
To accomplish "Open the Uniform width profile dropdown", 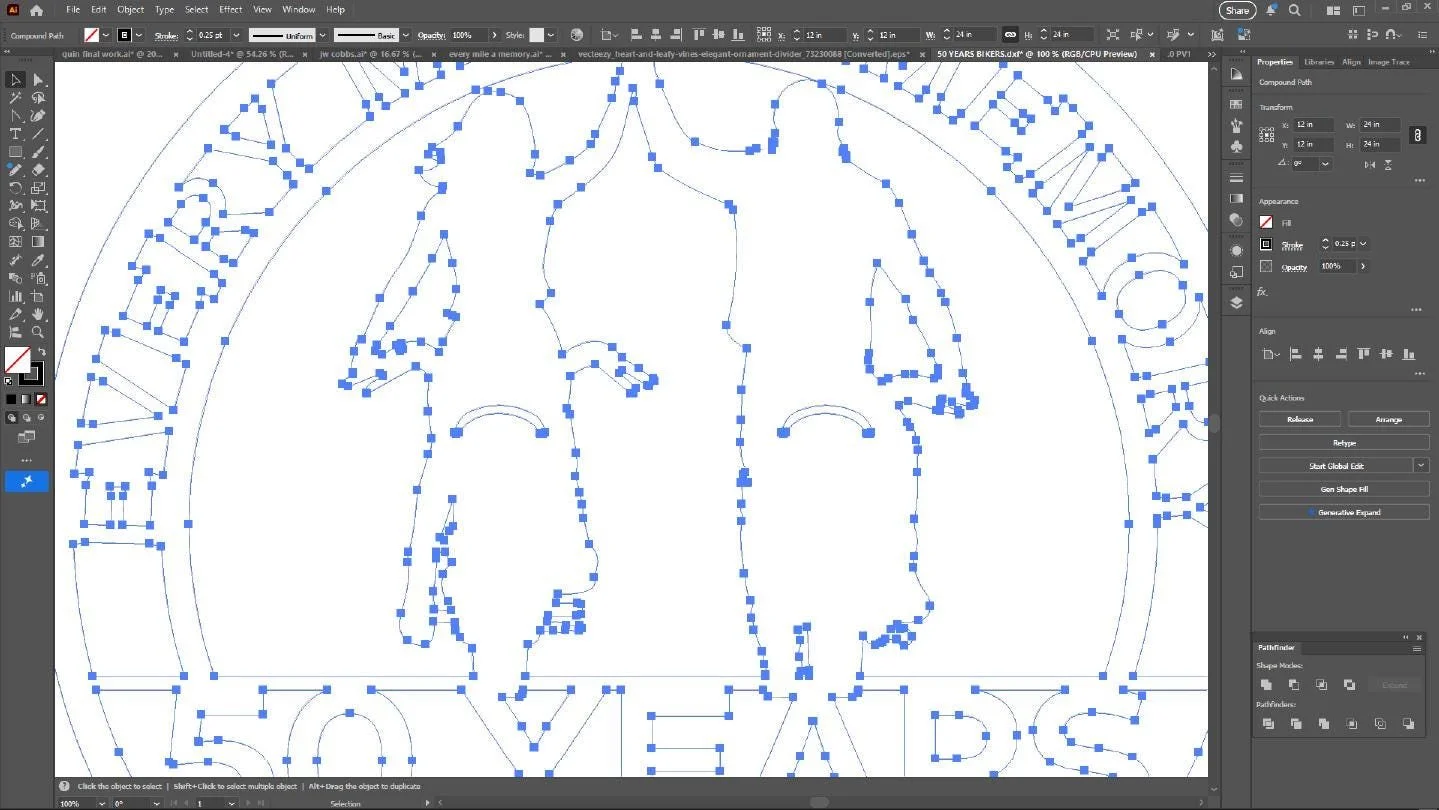I will click(x=323, y=35).
